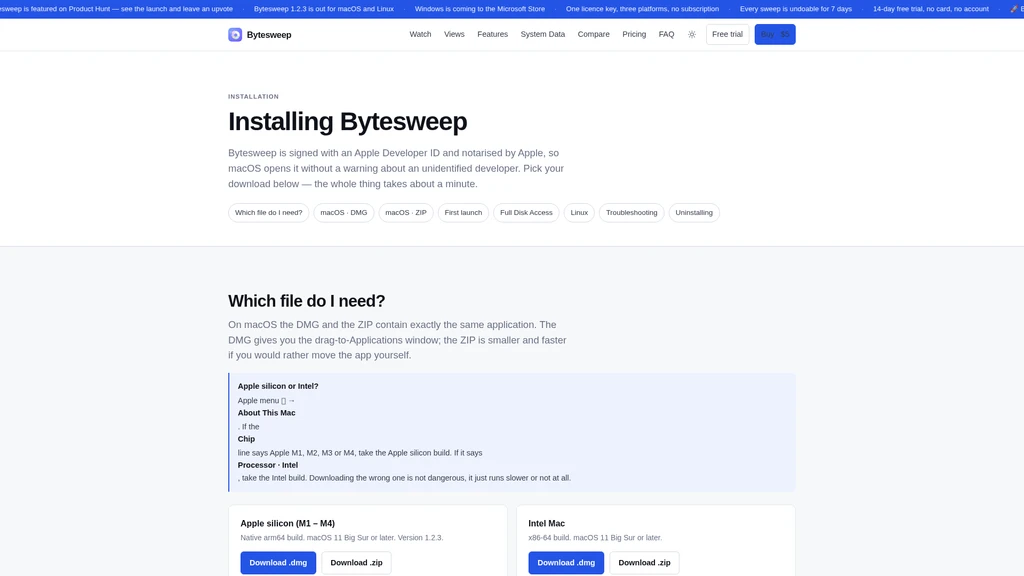
Task: Click '14-day free trial, no card' banner item
Action: 931,9
